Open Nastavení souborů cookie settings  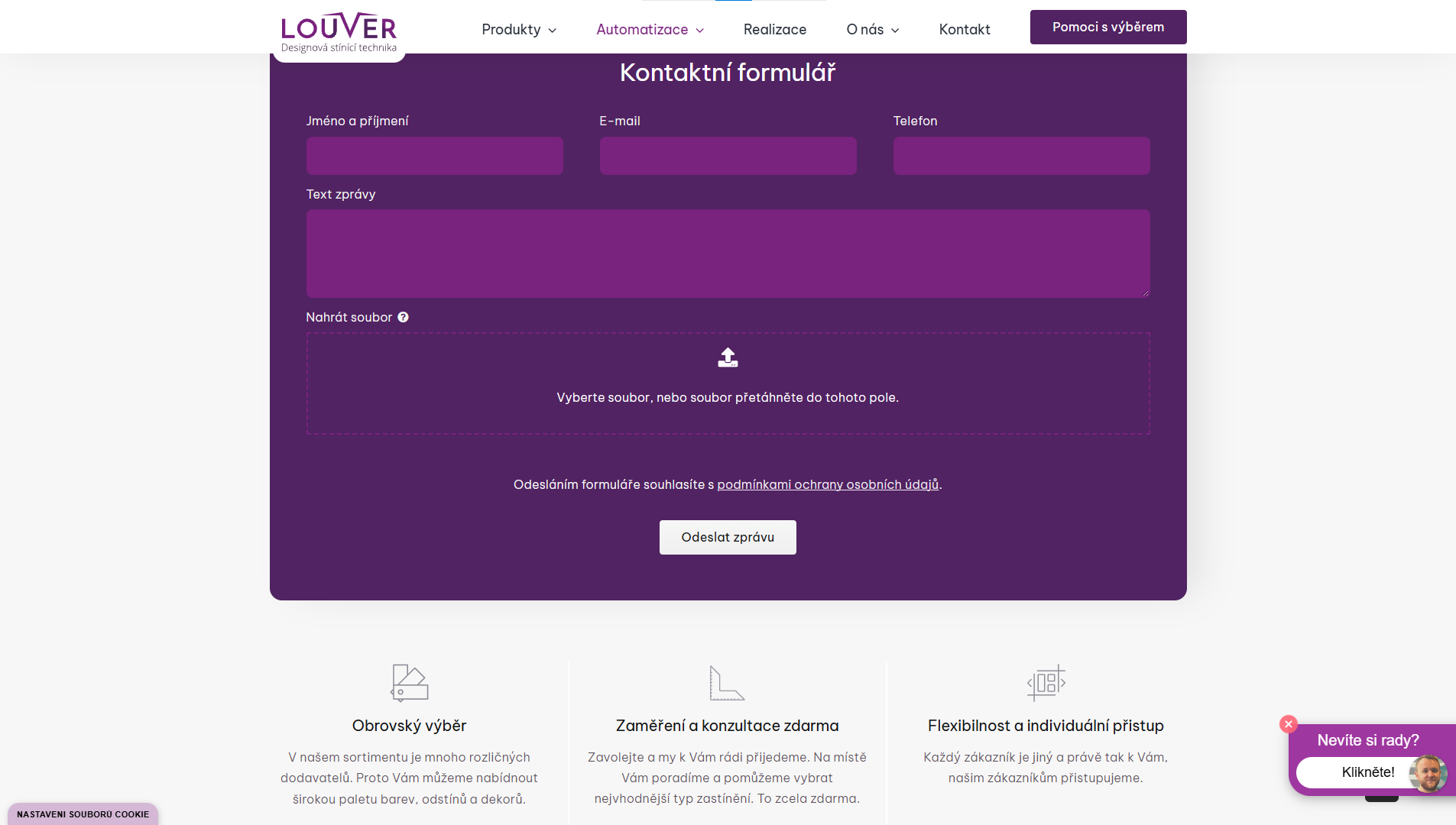83,814
